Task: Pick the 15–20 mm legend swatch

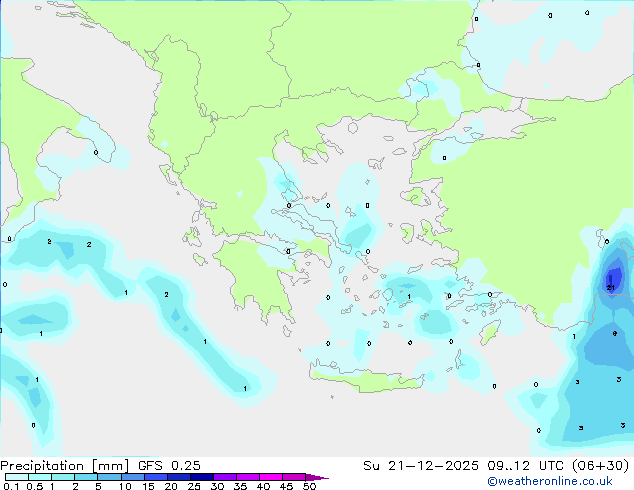Action: (x=155, y=477)
